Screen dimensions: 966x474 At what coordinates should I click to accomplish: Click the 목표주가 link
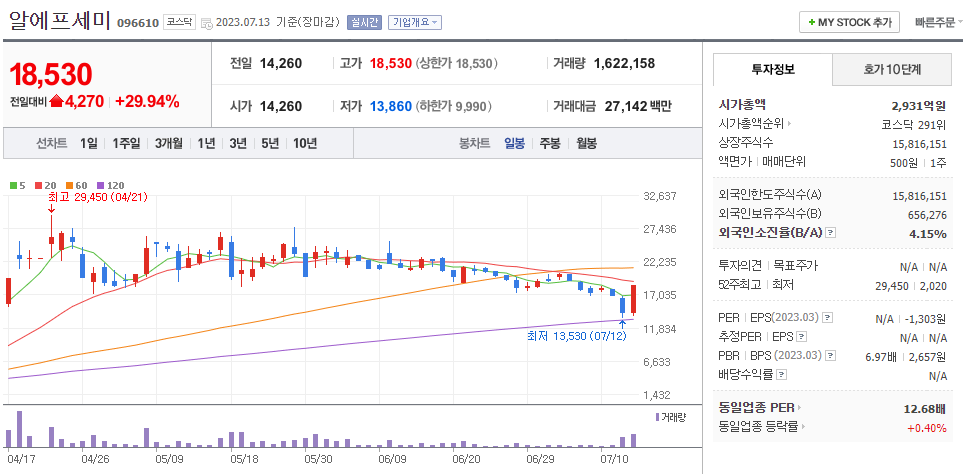(x=795, y=266)
